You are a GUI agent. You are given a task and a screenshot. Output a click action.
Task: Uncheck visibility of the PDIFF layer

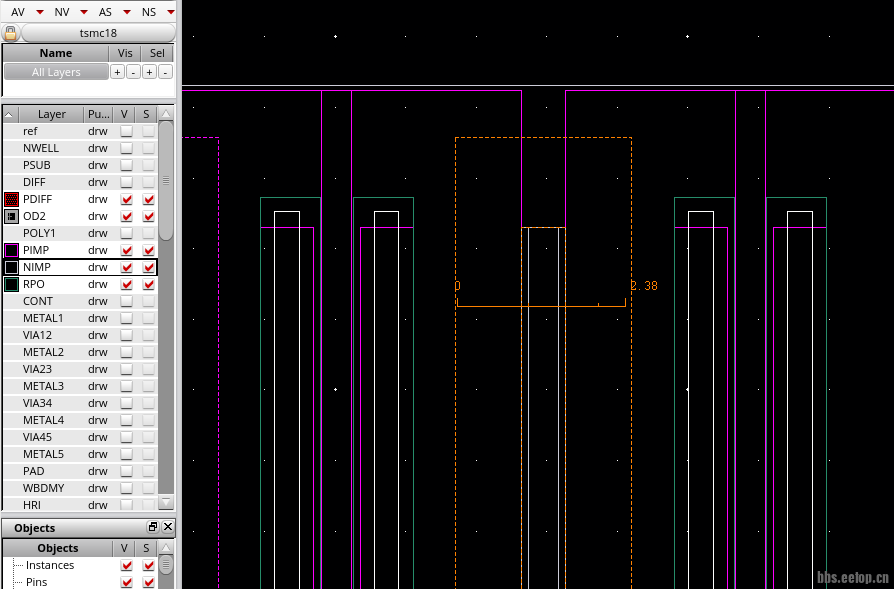[126, 199]
